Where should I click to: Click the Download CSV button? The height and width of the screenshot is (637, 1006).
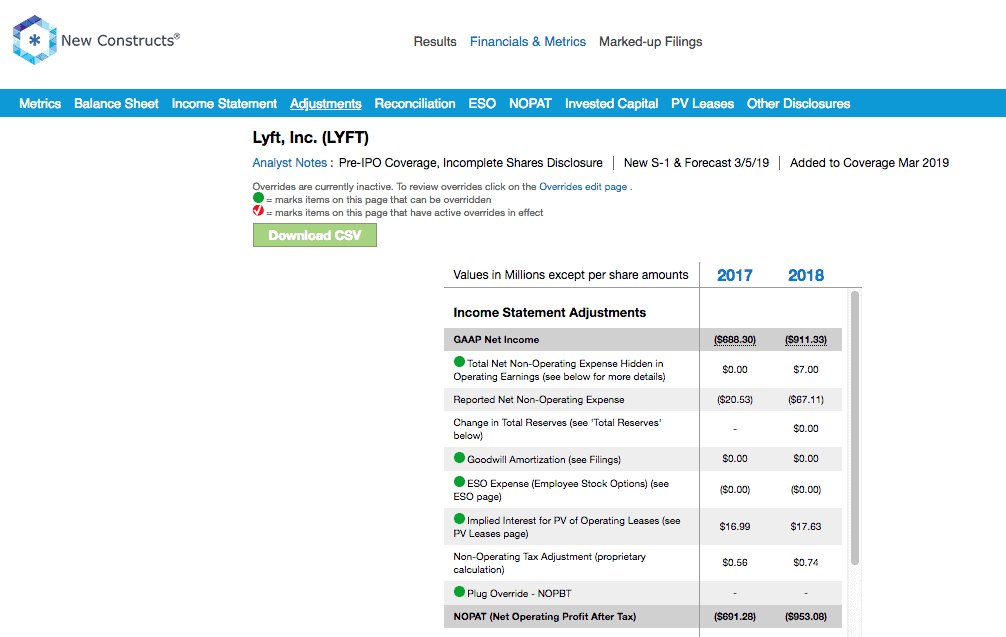(x=315, y=235)
